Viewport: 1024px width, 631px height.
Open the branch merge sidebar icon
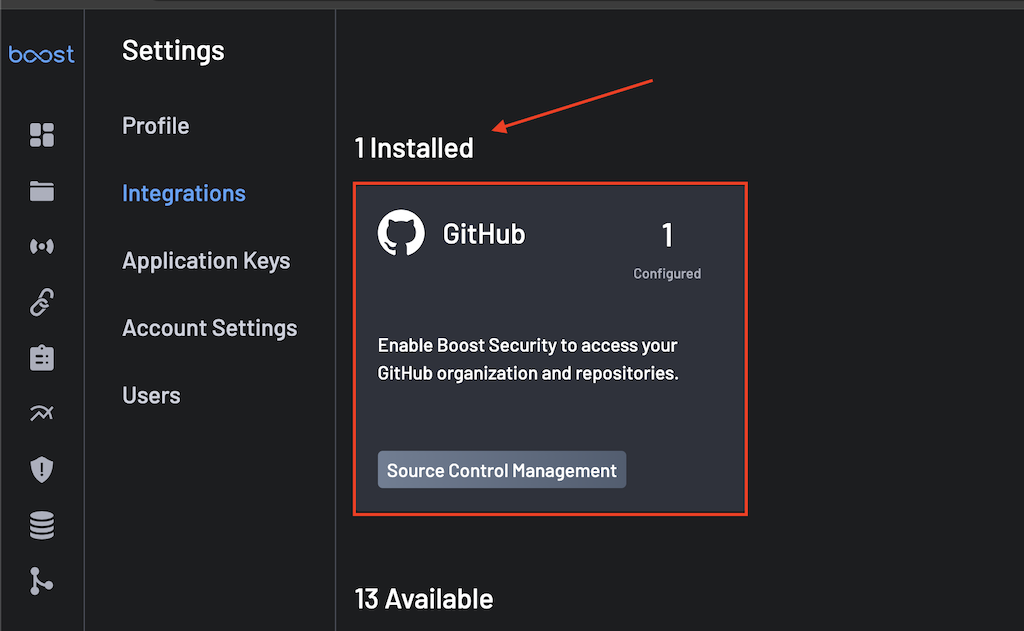40,581
